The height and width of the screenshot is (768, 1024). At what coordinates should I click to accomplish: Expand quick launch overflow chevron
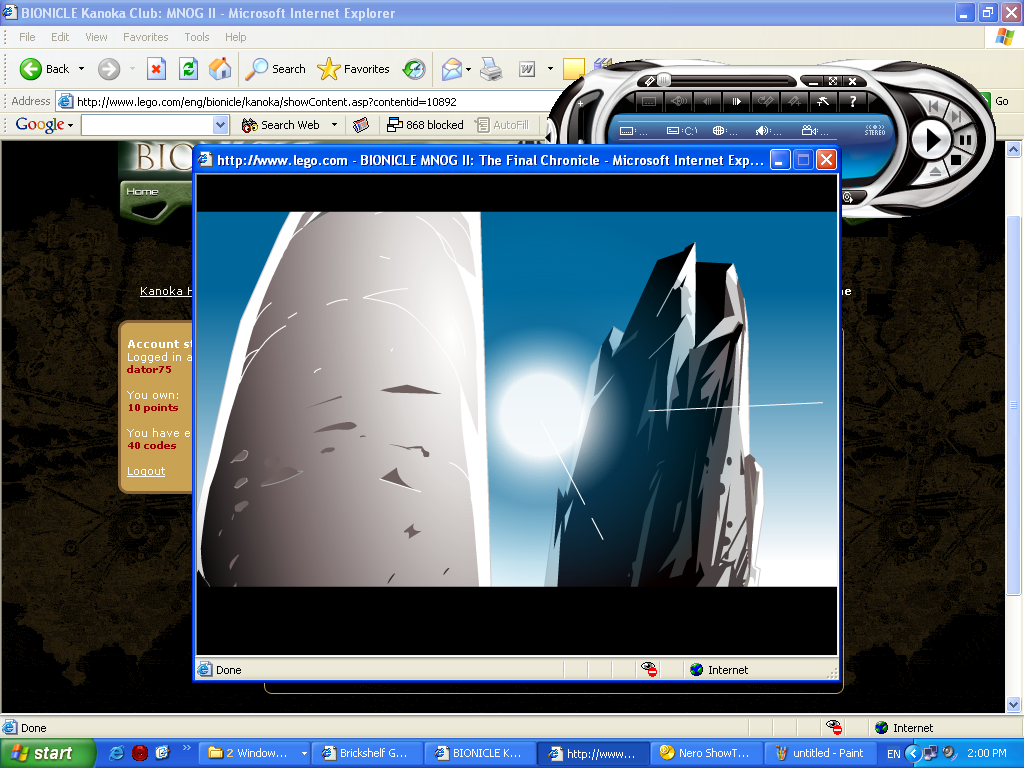(187, 748)
